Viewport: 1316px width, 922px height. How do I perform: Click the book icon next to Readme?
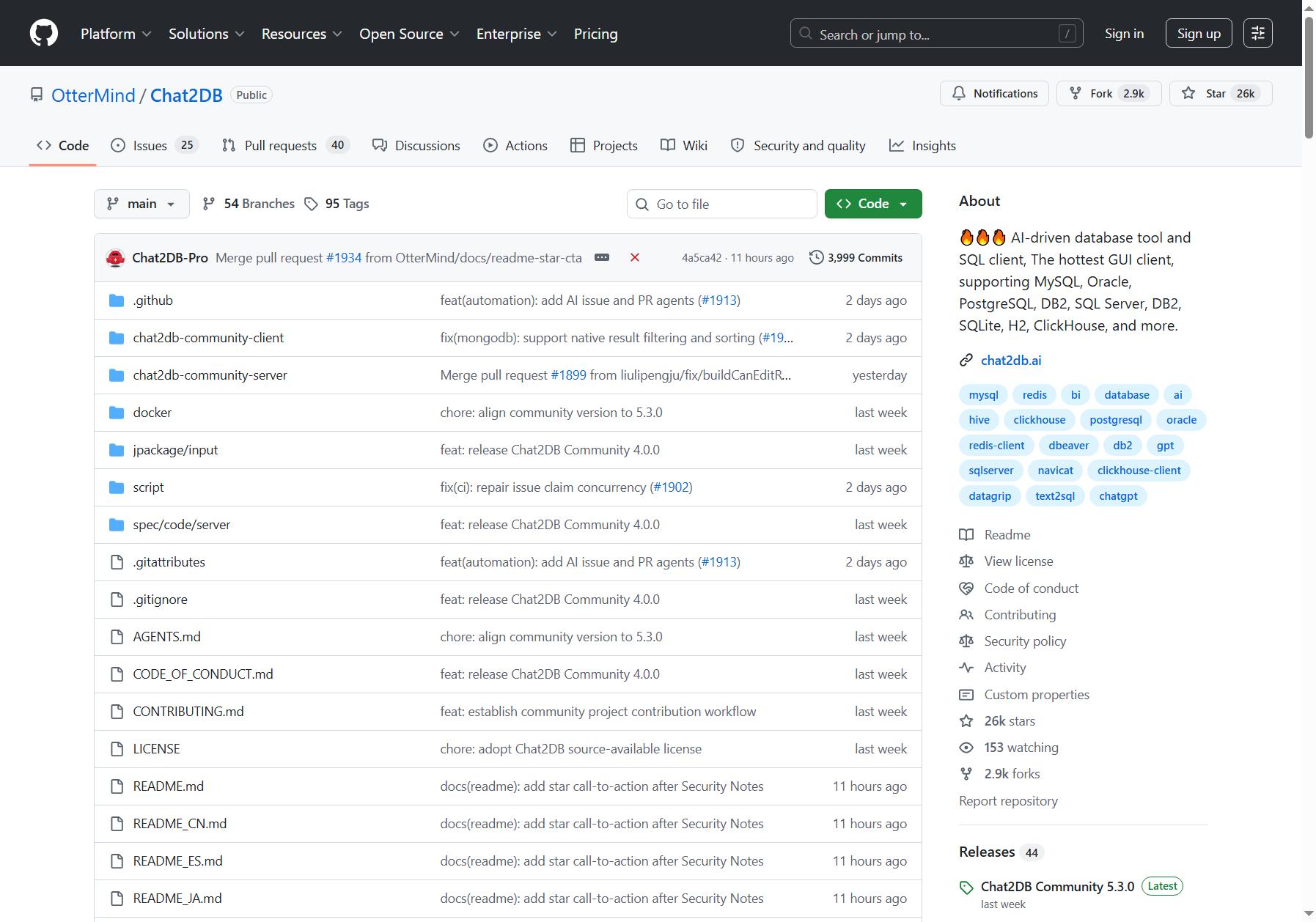[966, 535]
